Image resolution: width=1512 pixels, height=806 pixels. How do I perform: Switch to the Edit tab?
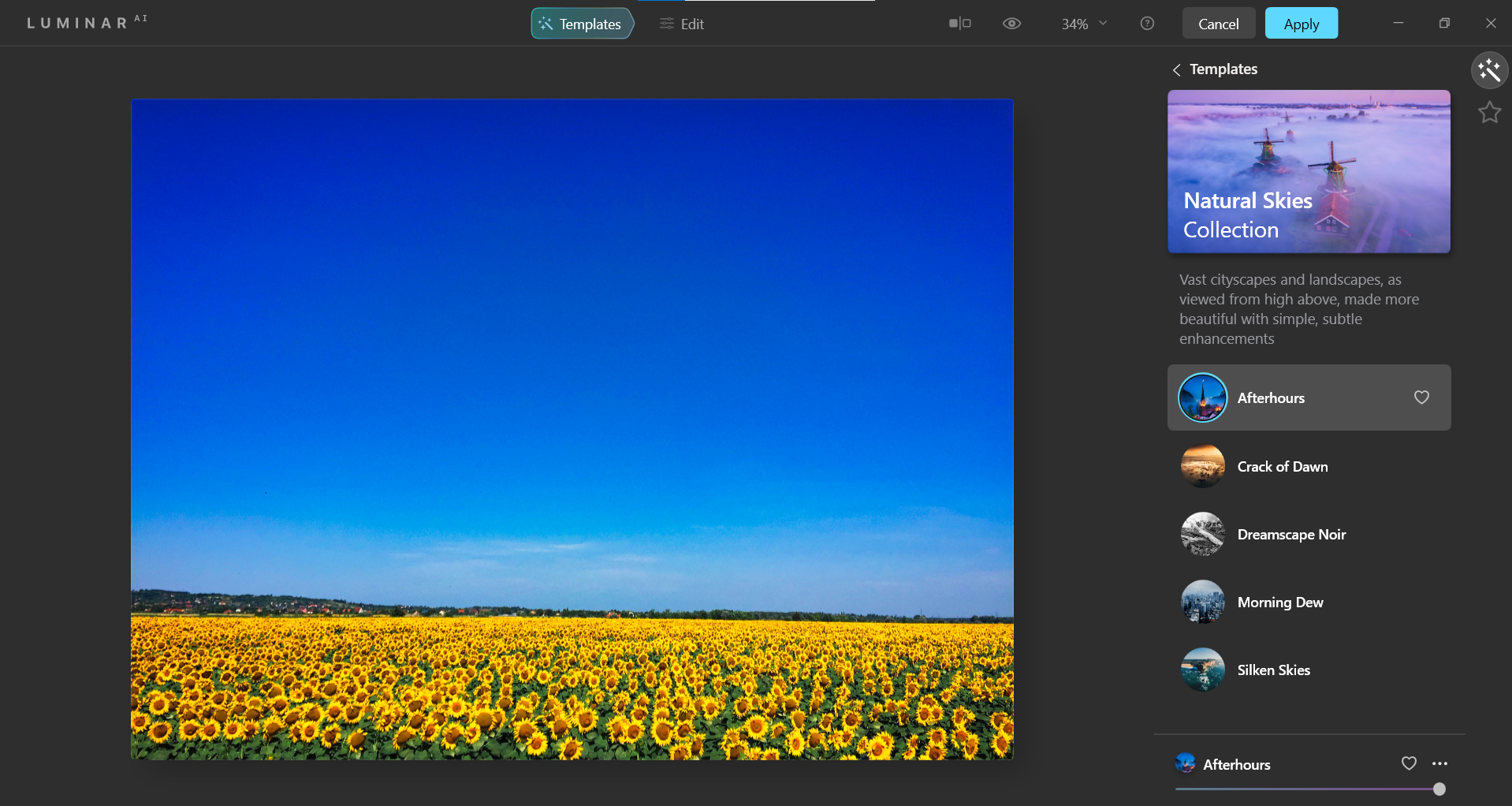point(682,24)
